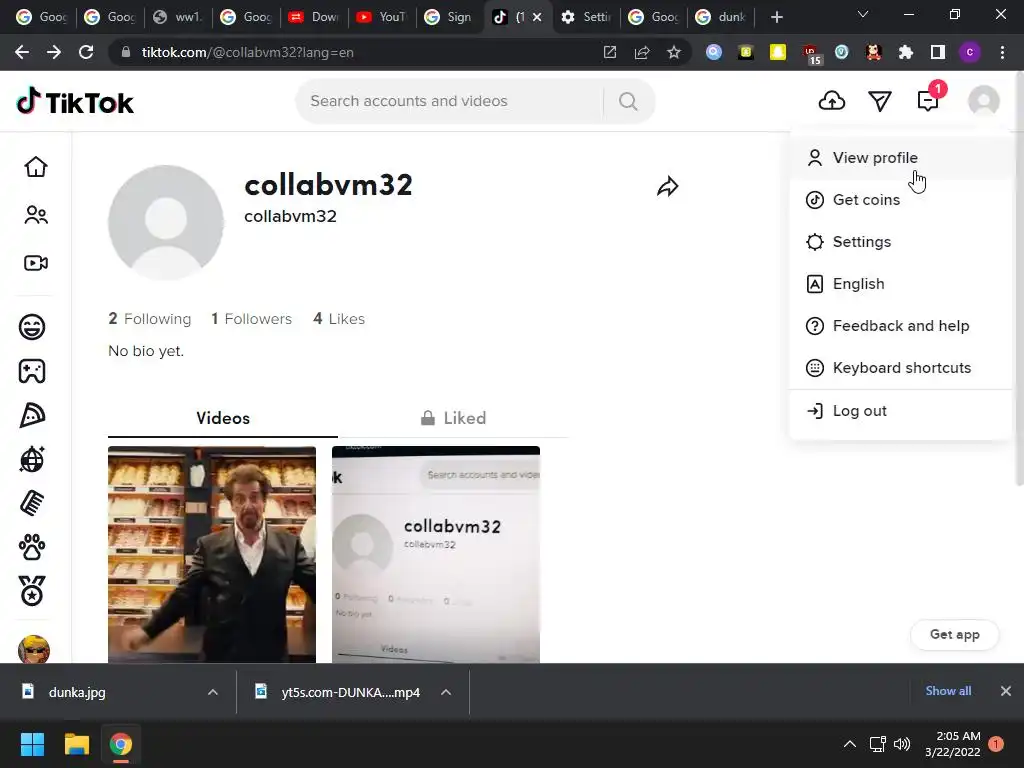The height and width of the screenshot is (768, 1024).
Task: Switch to the YouTube tab
Action: (381, 17)
